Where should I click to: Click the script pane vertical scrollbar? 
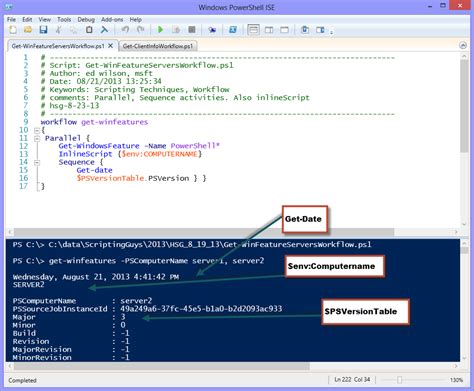coord(464,107)
